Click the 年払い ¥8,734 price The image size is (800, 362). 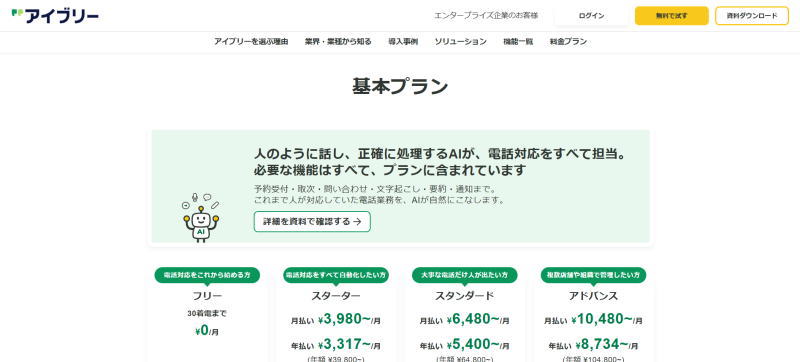[593, 345]
